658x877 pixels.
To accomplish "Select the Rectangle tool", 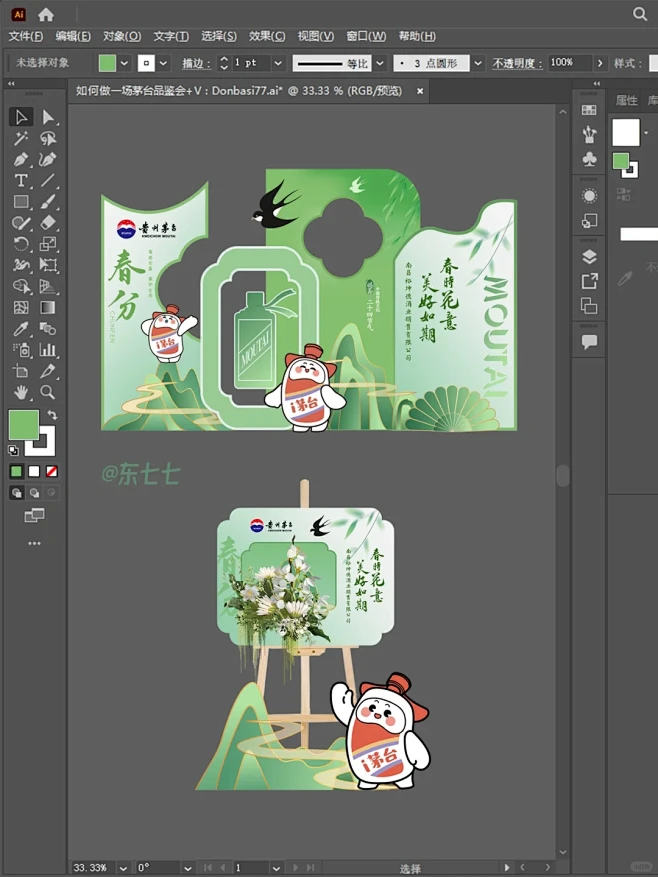I will pos(21,201).
